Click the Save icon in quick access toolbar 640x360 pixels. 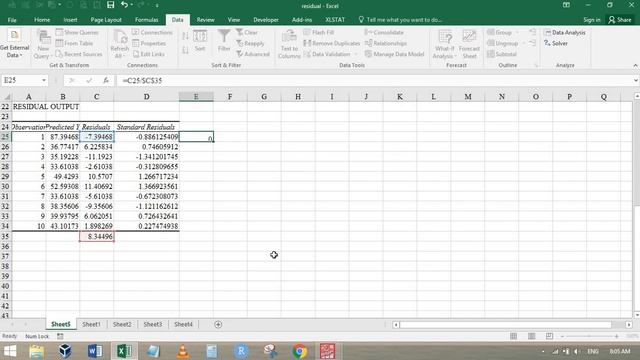[110, 5]
